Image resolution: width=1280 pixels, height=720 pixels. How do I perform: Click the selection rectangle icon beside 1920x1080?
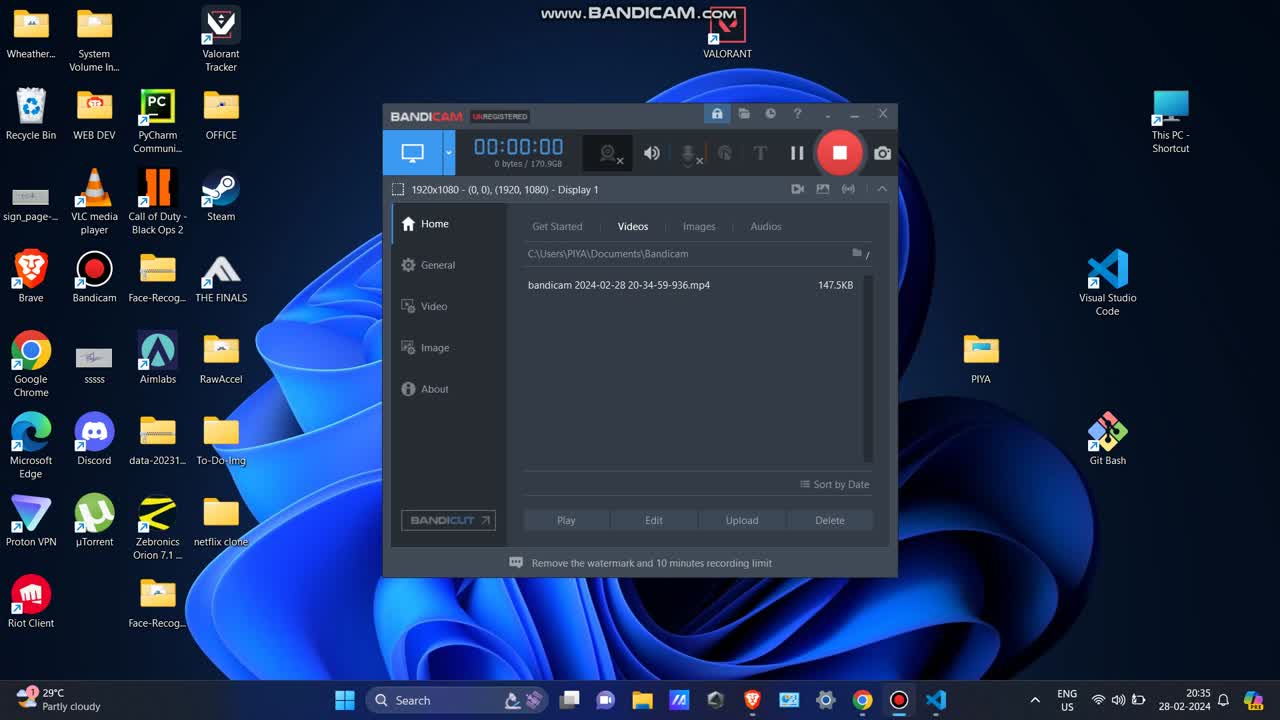398,189
